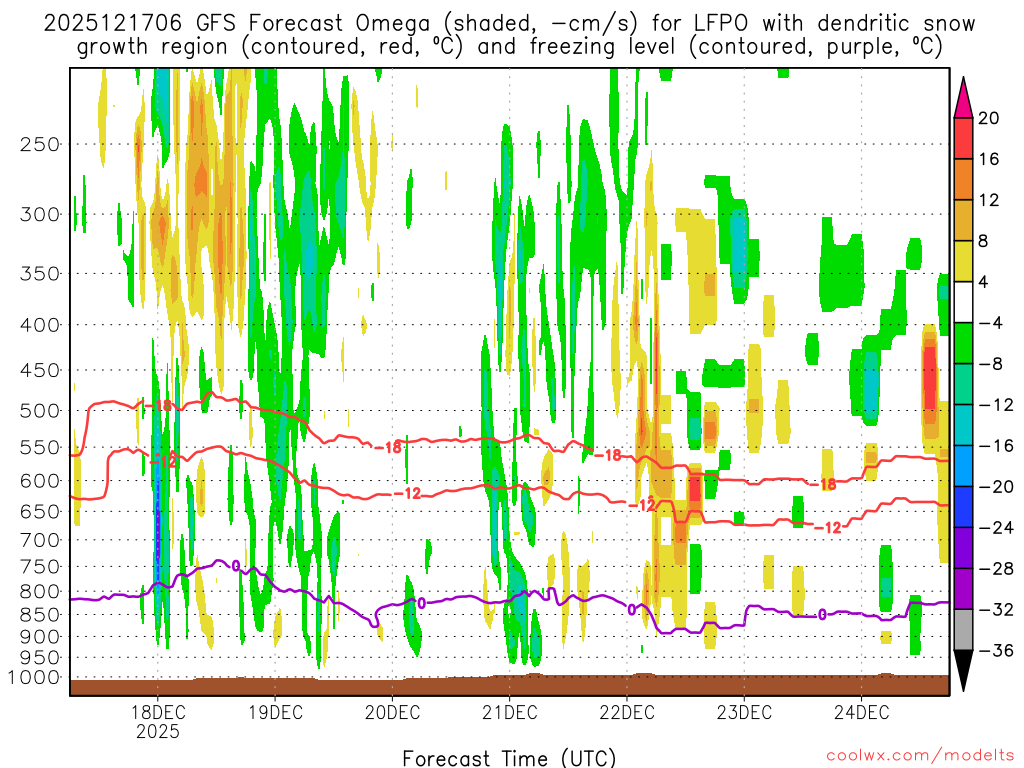Image resolution: width=1024 pixels, height=768 pixels.
Task: Select the 18DEC date label on time axis
Action: 157,712
